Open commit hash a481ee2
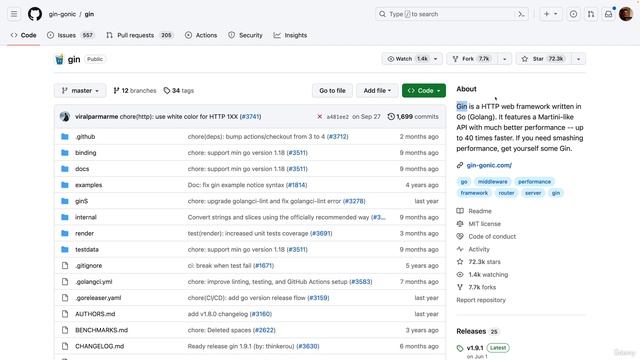 (x=338, y=117)
